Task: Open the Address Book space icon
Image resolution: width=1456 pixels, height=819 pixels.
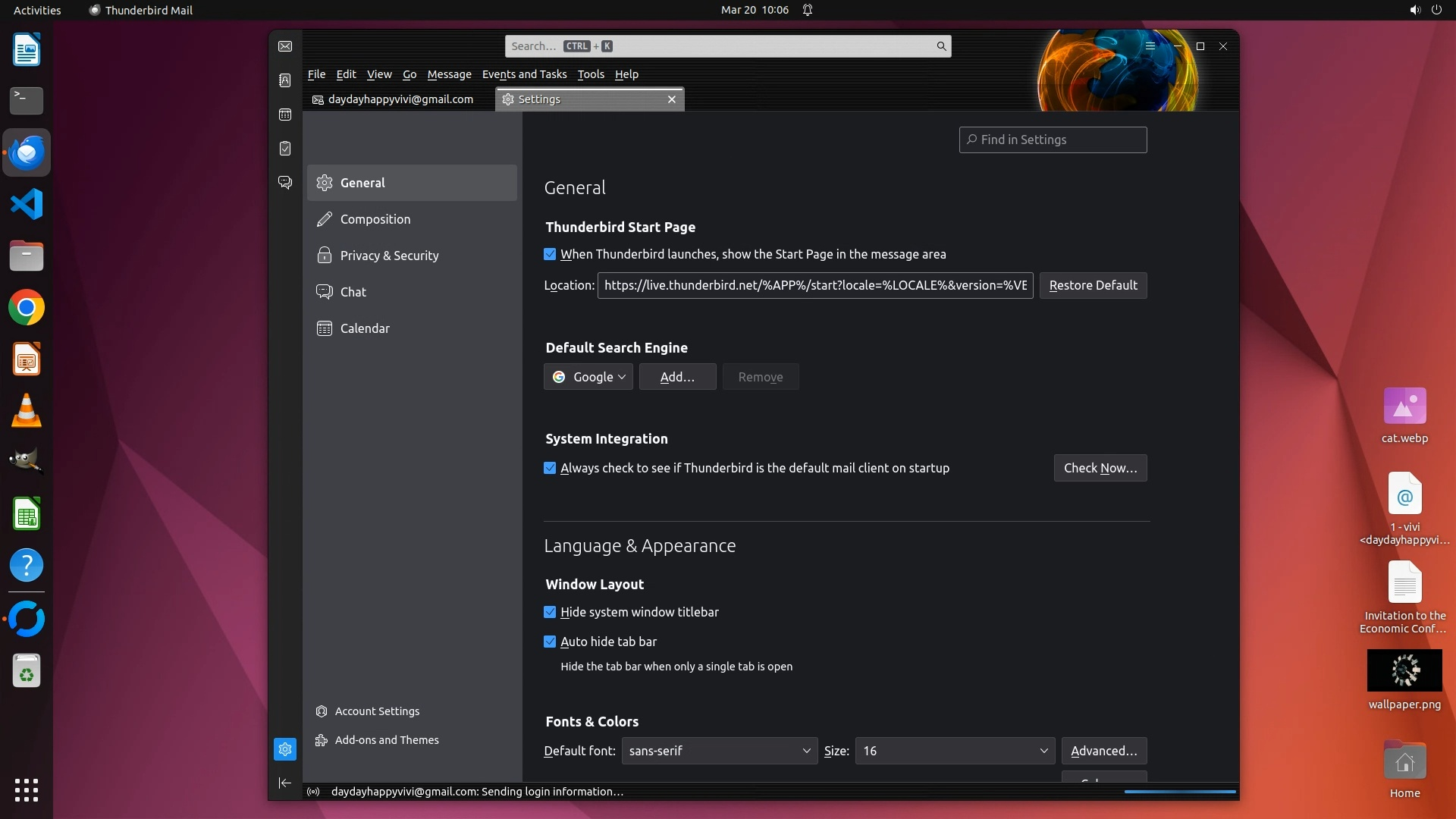Action: point(285,80)
